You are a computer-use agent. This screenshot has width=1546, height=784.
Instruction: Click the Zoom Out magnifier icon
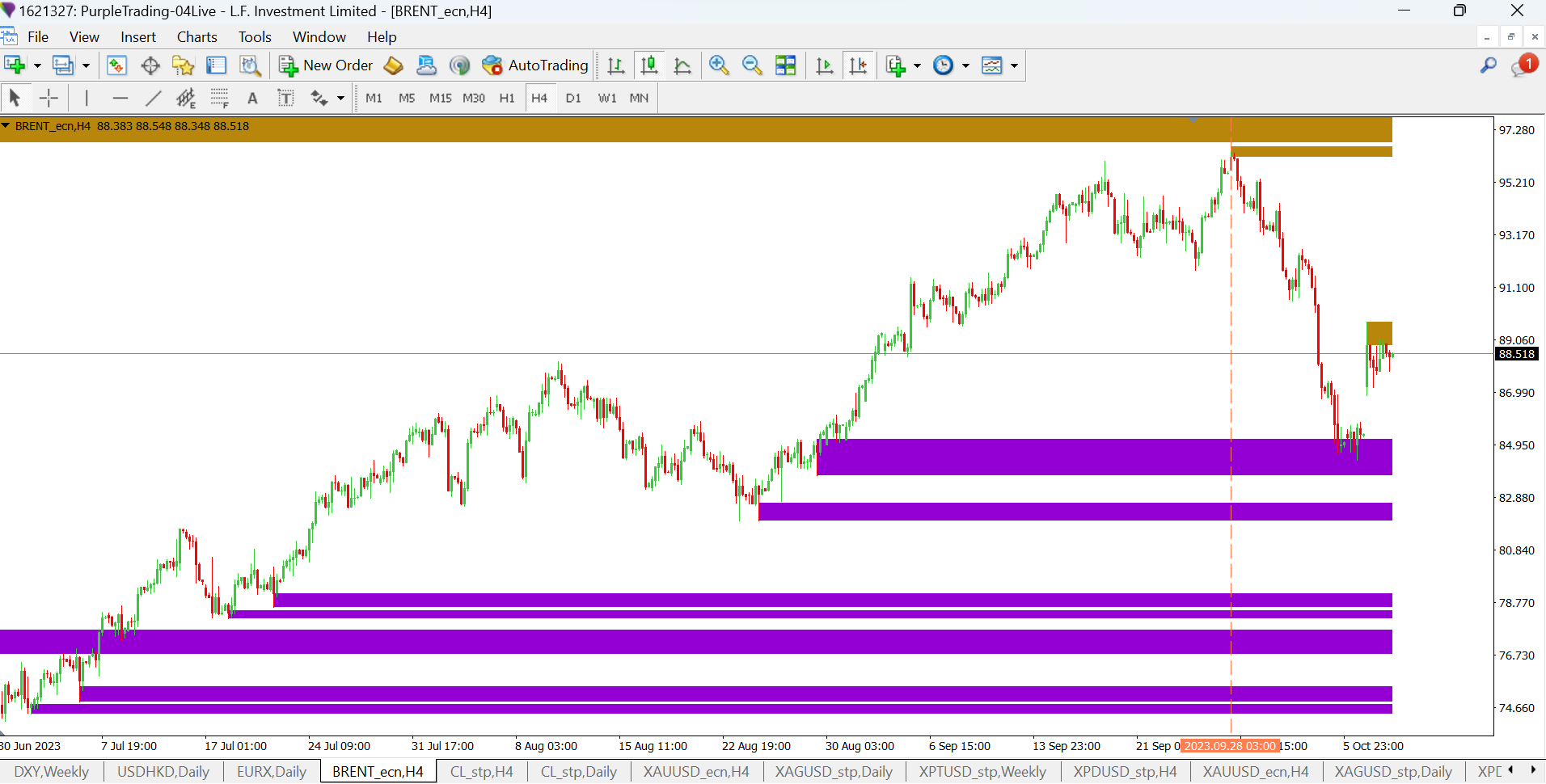coord(752,65)
